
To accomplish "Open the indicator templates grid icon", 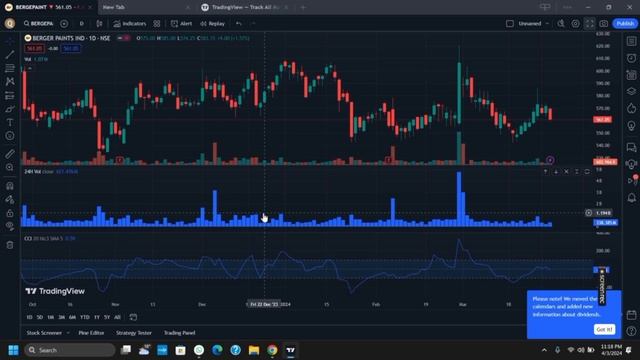I will pyautogui.click(x=157, y=24).
